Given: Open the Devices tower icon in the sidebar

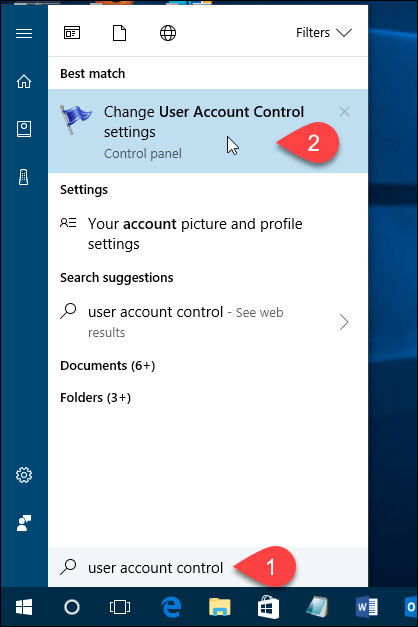Looking at the screenshot, I should (24, 177).
